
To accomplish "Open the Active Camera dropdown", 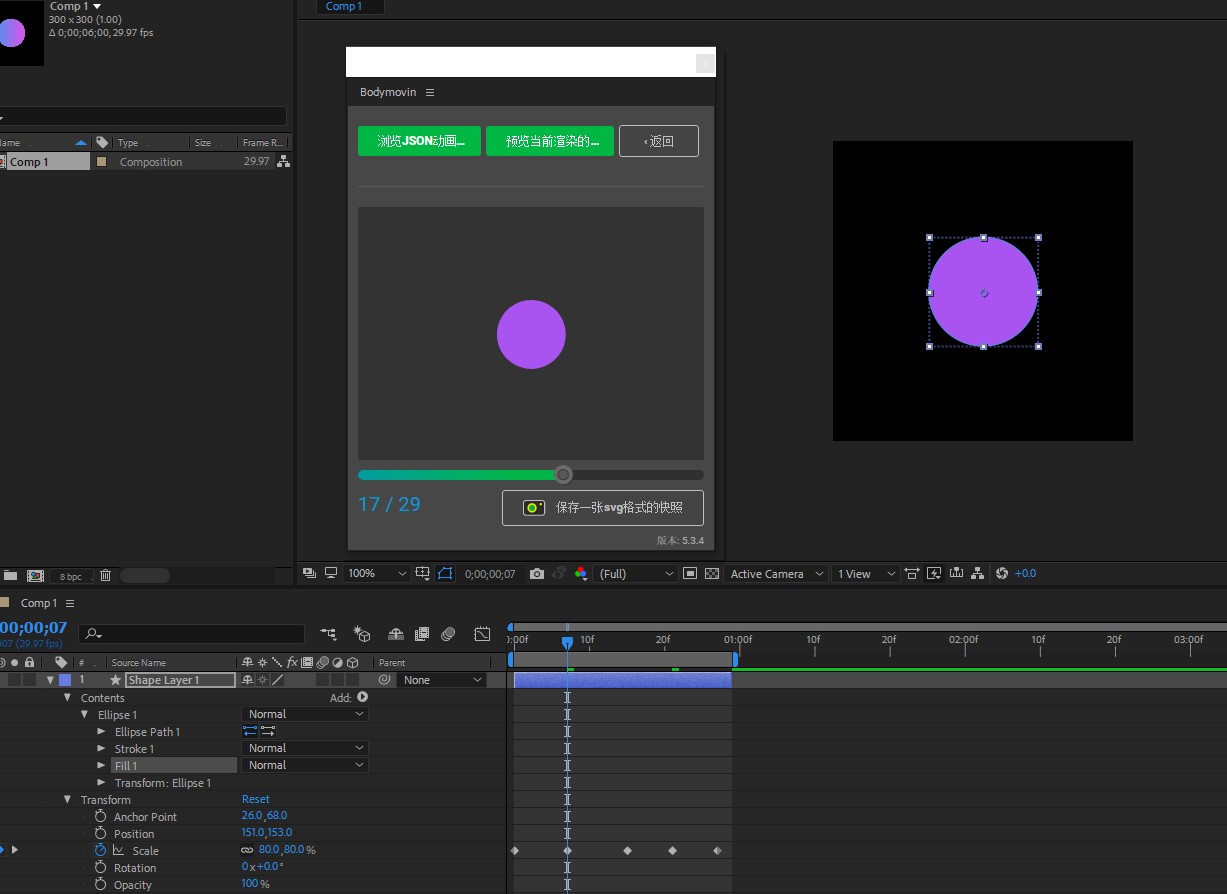I will [774, 573].
